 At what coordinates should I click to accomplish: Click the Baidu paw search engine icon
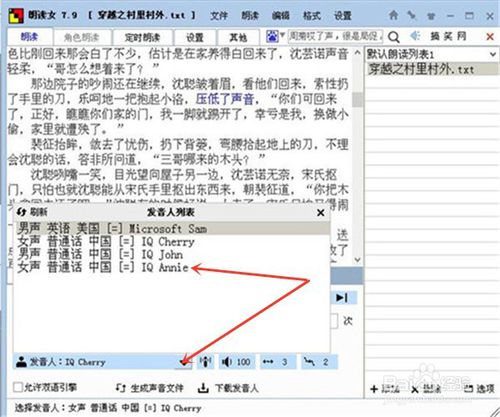point(272,36)
